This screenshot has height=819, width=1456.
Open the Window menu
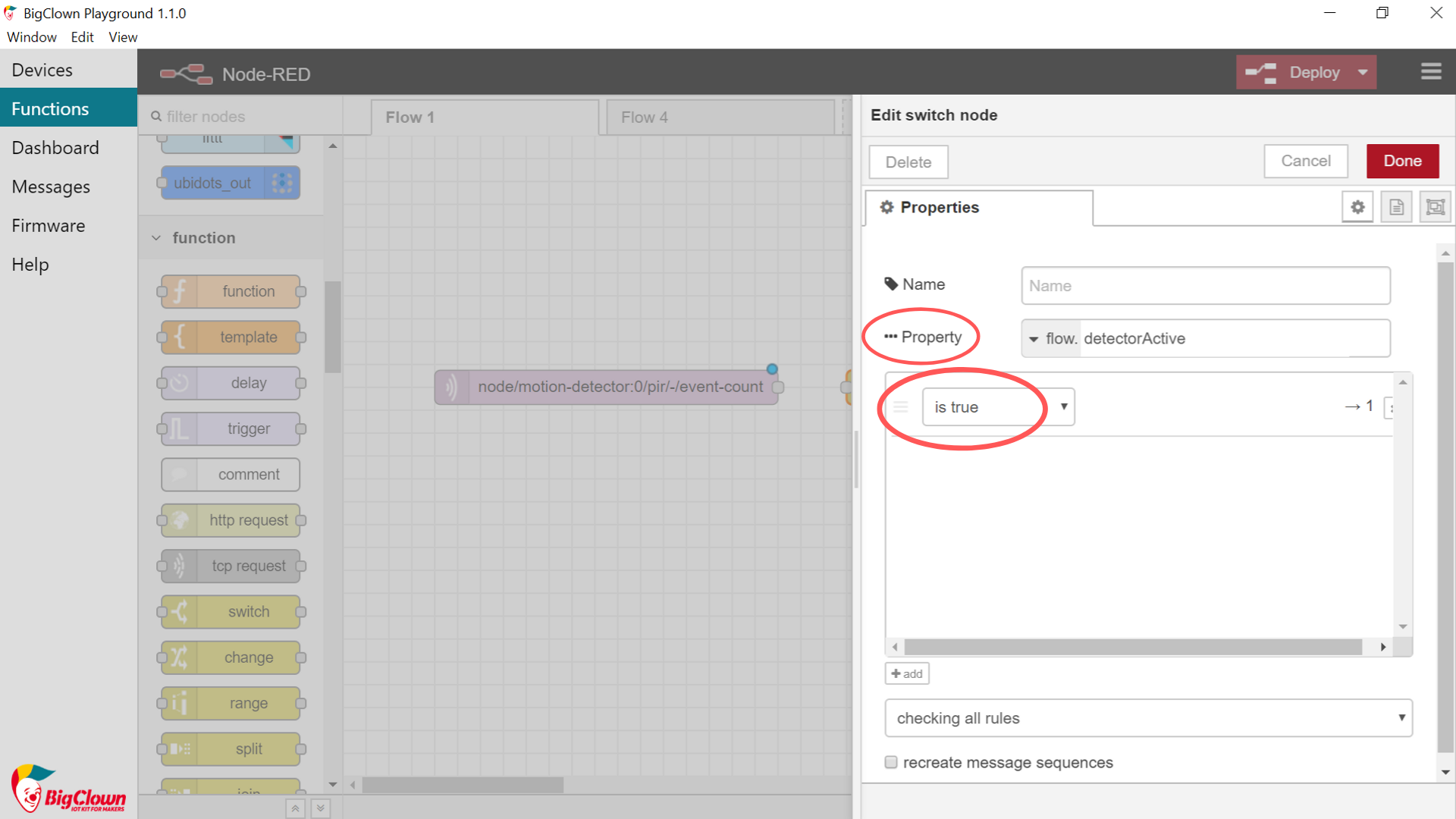tap(32, 37)
